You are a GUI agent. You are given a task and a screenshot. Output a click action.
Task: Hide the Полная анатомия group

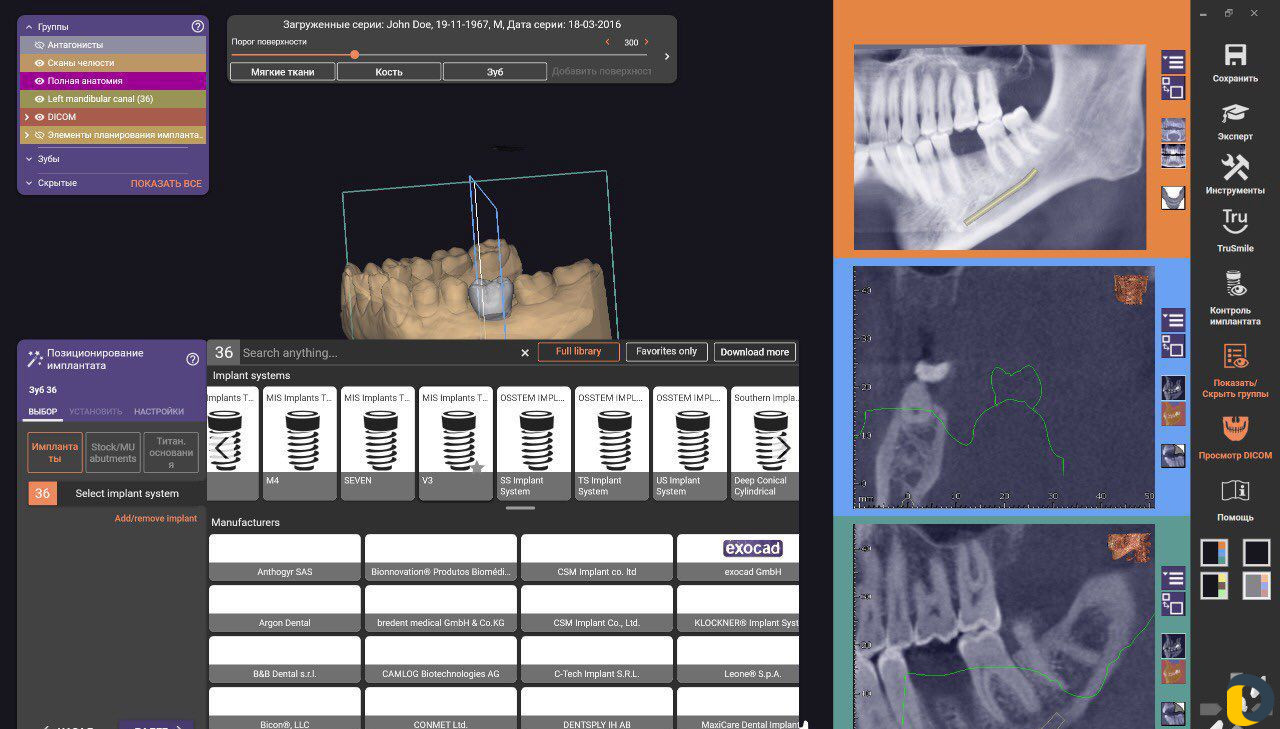(x=40, y=81)
